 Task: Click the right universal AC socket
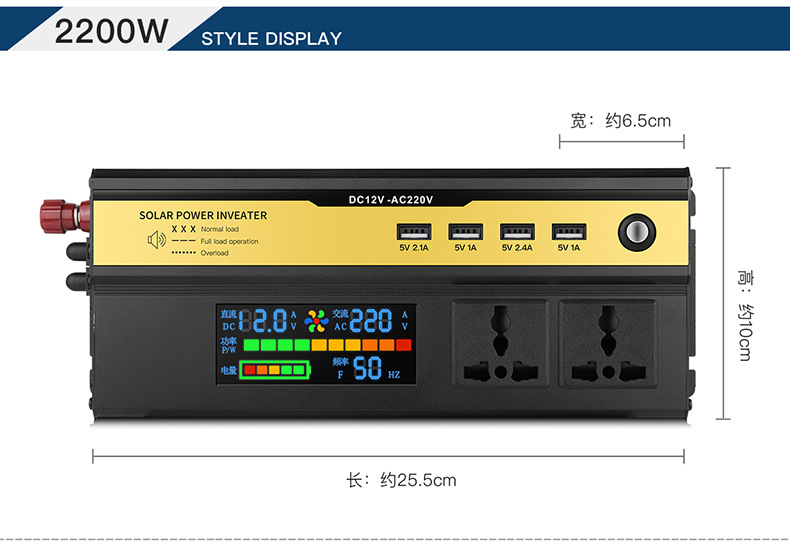(x=608, y=344)
